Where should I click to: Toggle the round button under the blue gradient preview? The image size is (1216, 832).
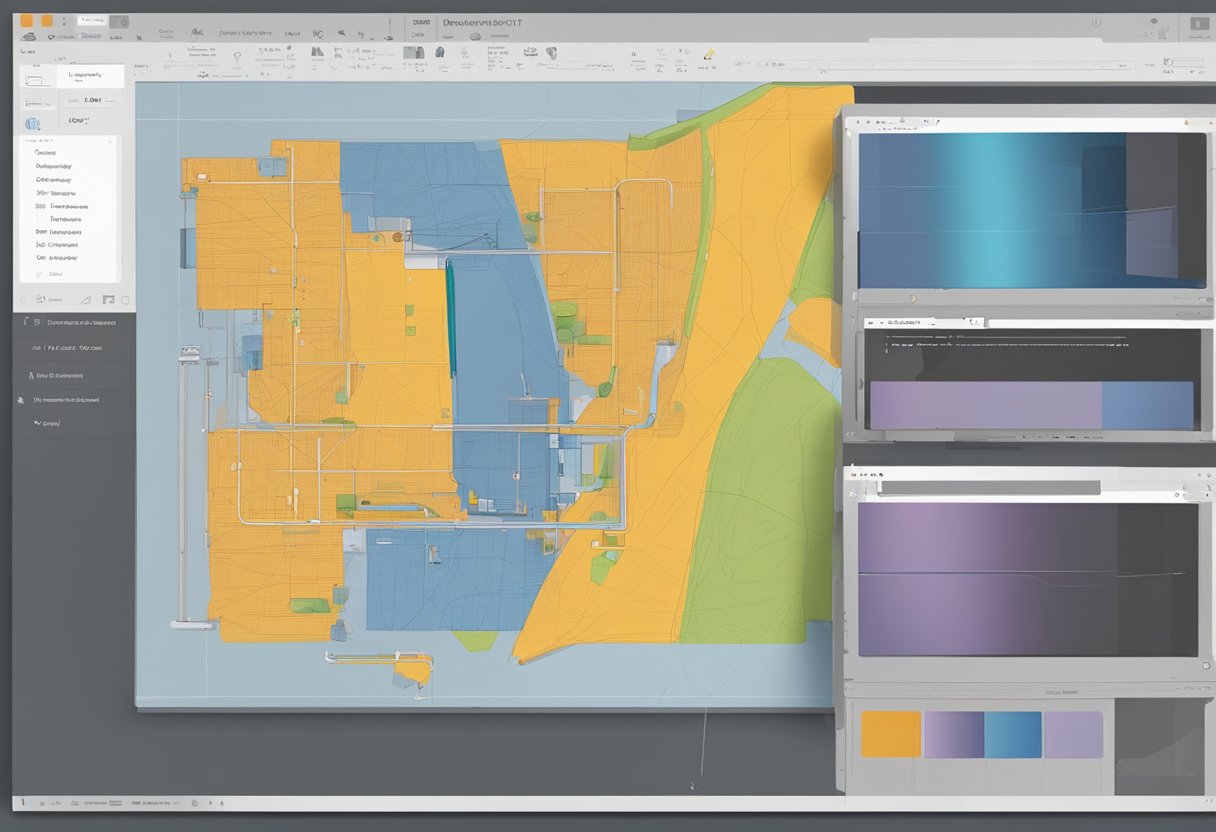(912, 298)
